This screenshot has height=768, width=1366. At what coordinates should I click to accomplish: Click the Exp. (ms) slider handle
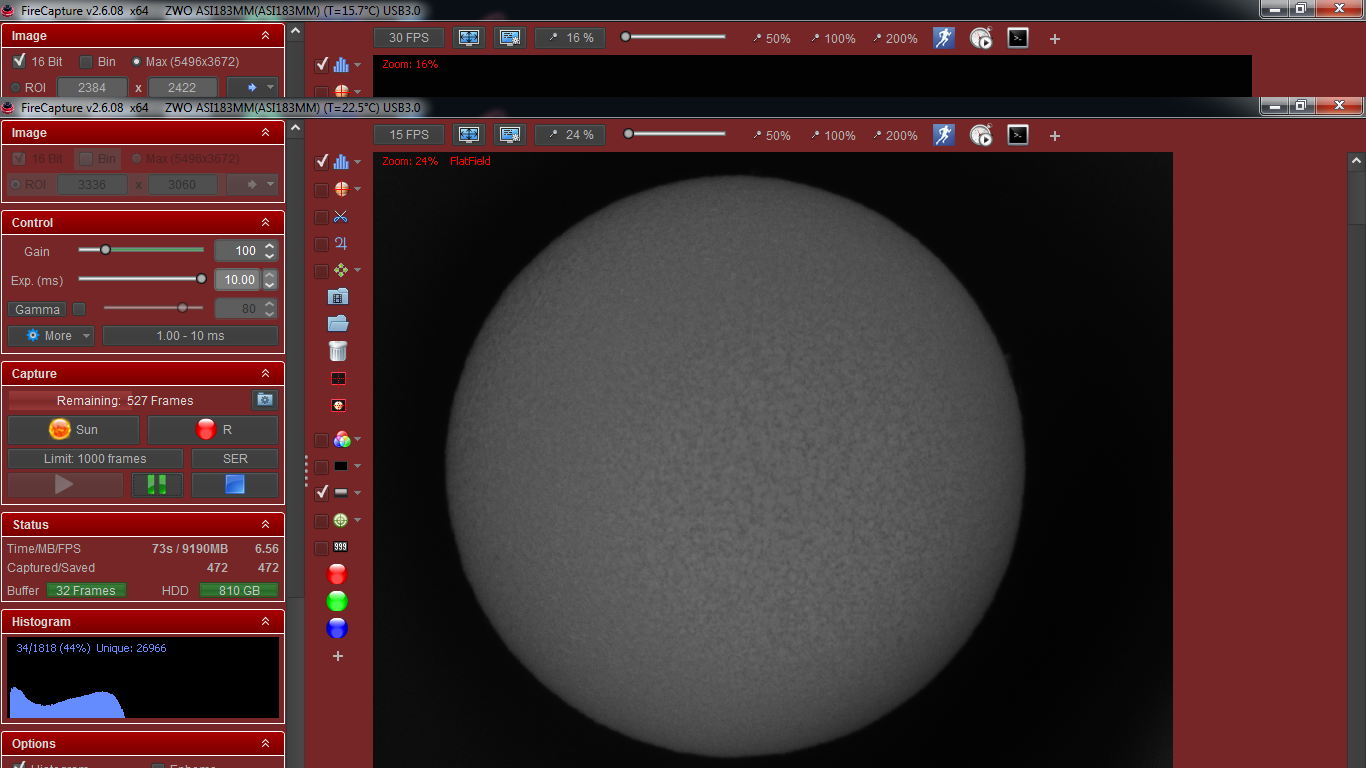201,279
